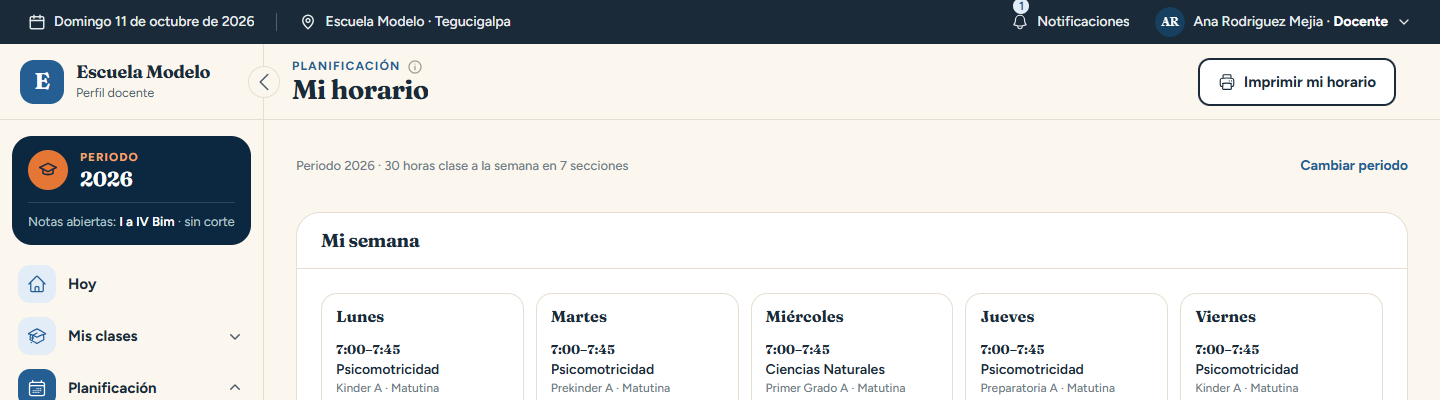1440x400 pixels.
Task: Click the calendar icon beside the date
Action: click(37, 21)
